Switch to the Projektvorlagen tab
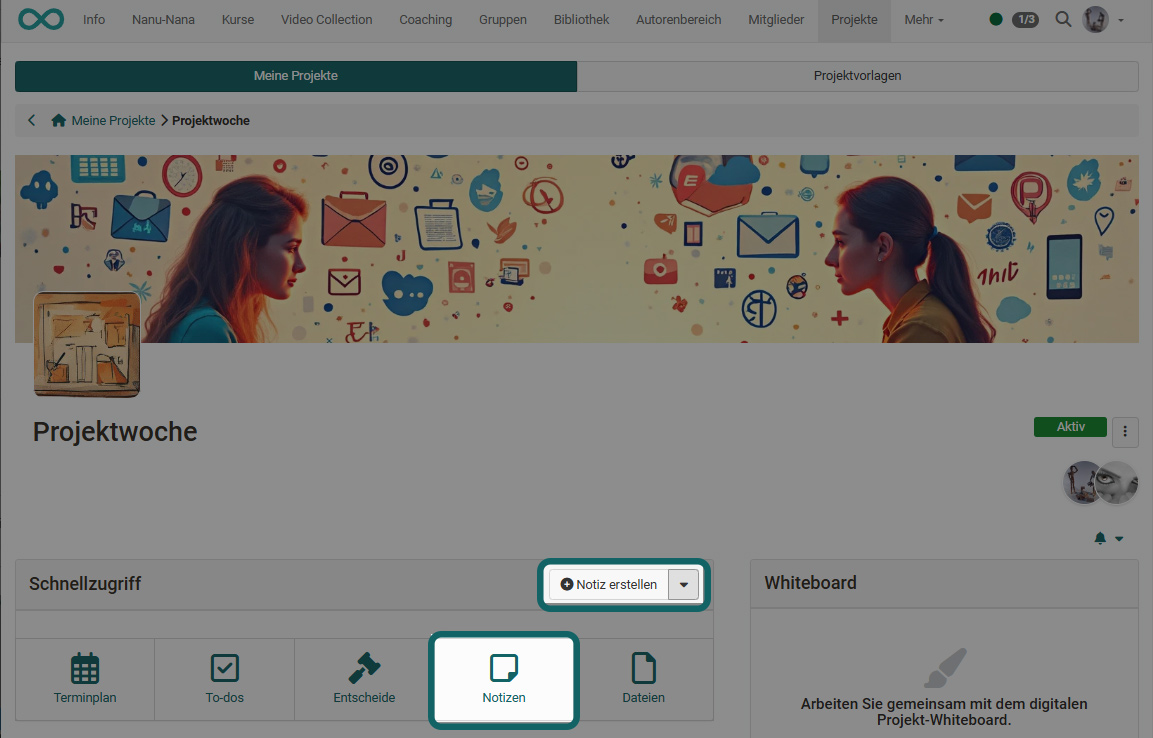 [857, 76]
